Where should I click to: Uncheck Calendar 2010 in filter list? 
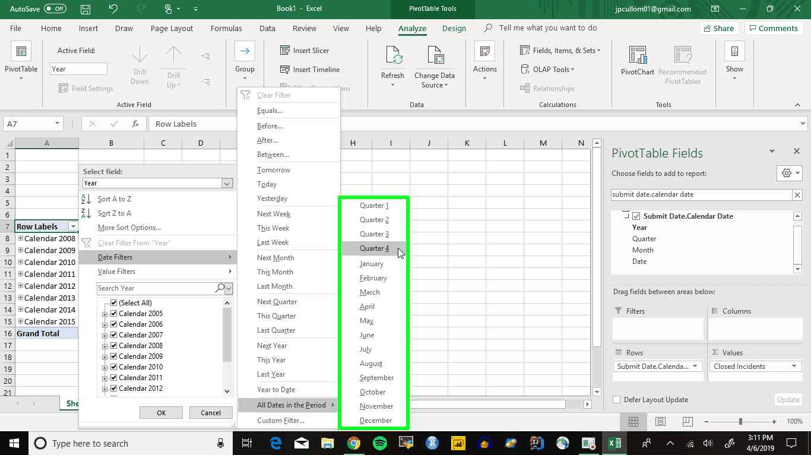(113, 367)
